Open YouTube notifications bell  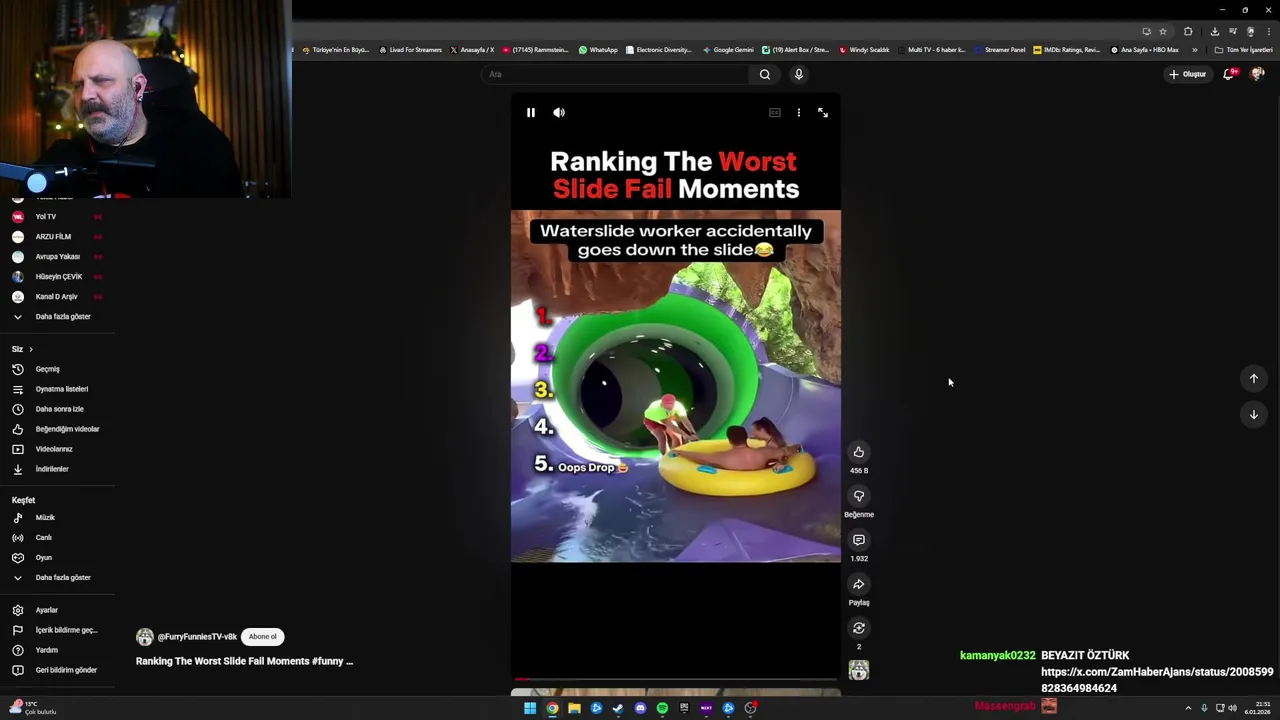[x=1229, y=74]
